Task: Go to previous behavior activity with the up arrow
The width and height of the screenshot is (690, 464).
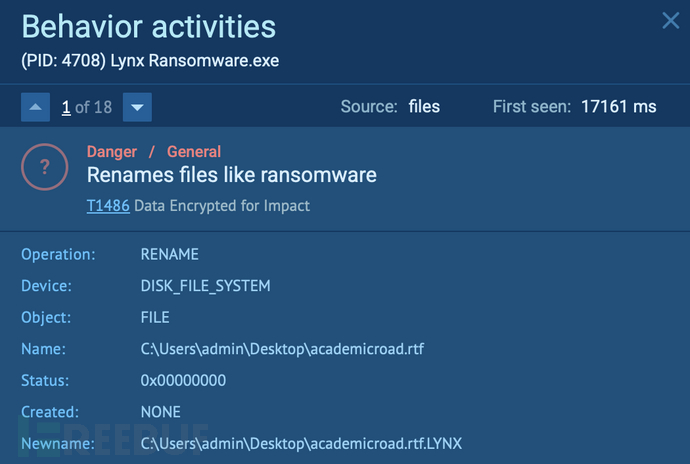Action: click(35, 106)
